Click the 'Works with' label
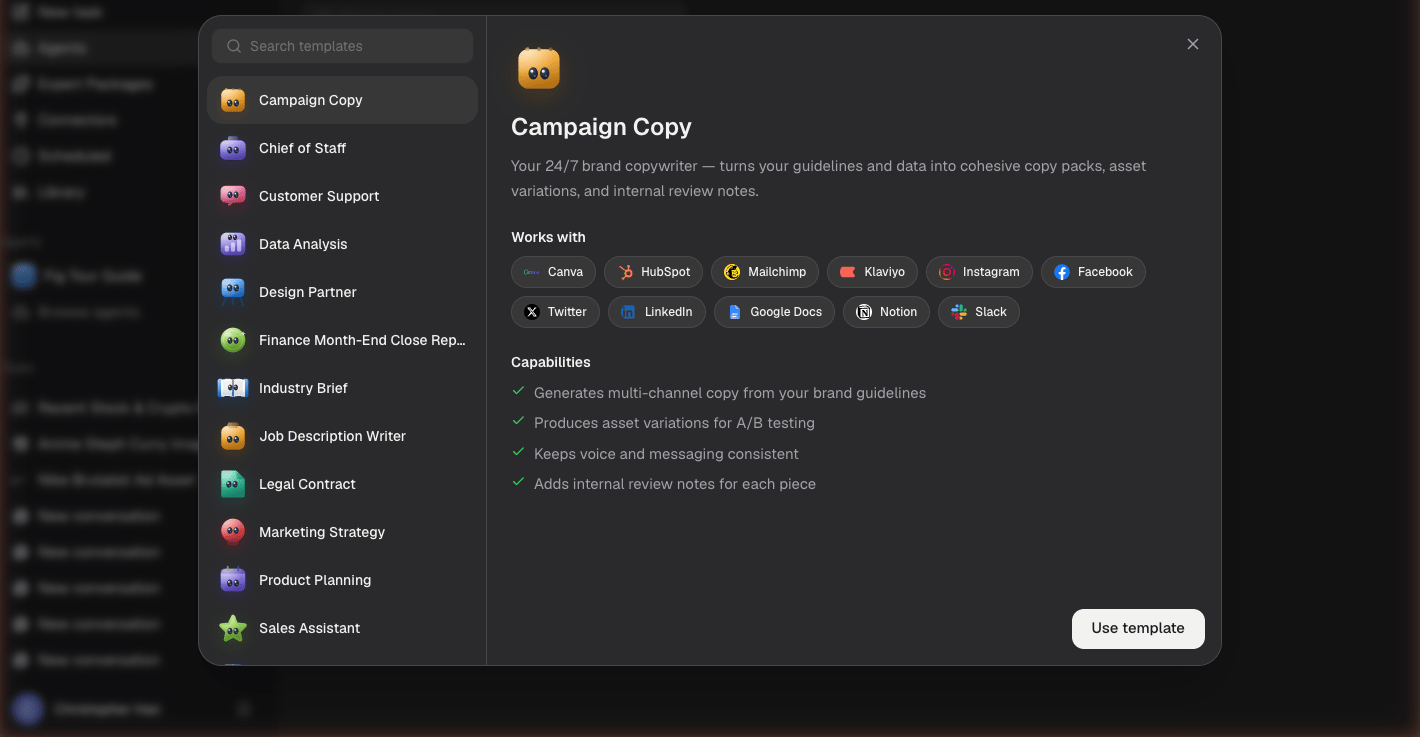The image size is (1420, 737). tap(548, 237)
